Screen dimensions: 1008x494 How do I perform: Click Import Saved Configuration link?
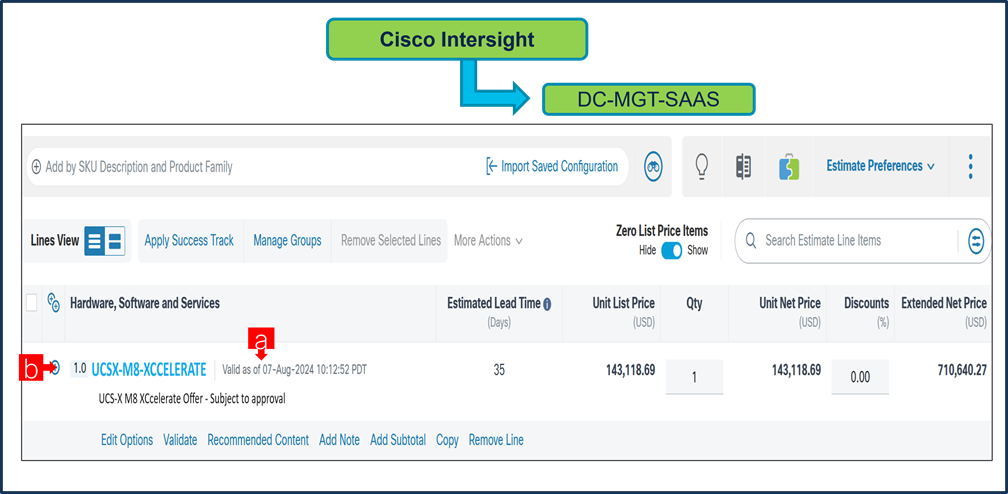tap(552, 167)
